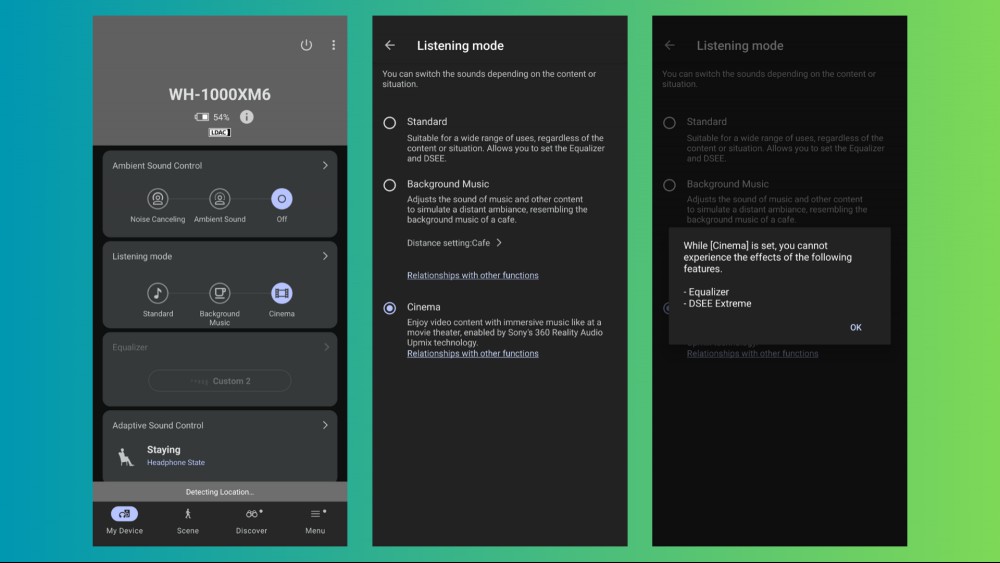1000x563 pixels.
Task: Select the Cinema radio button in middle screen
Action: [x=389, y=308]
